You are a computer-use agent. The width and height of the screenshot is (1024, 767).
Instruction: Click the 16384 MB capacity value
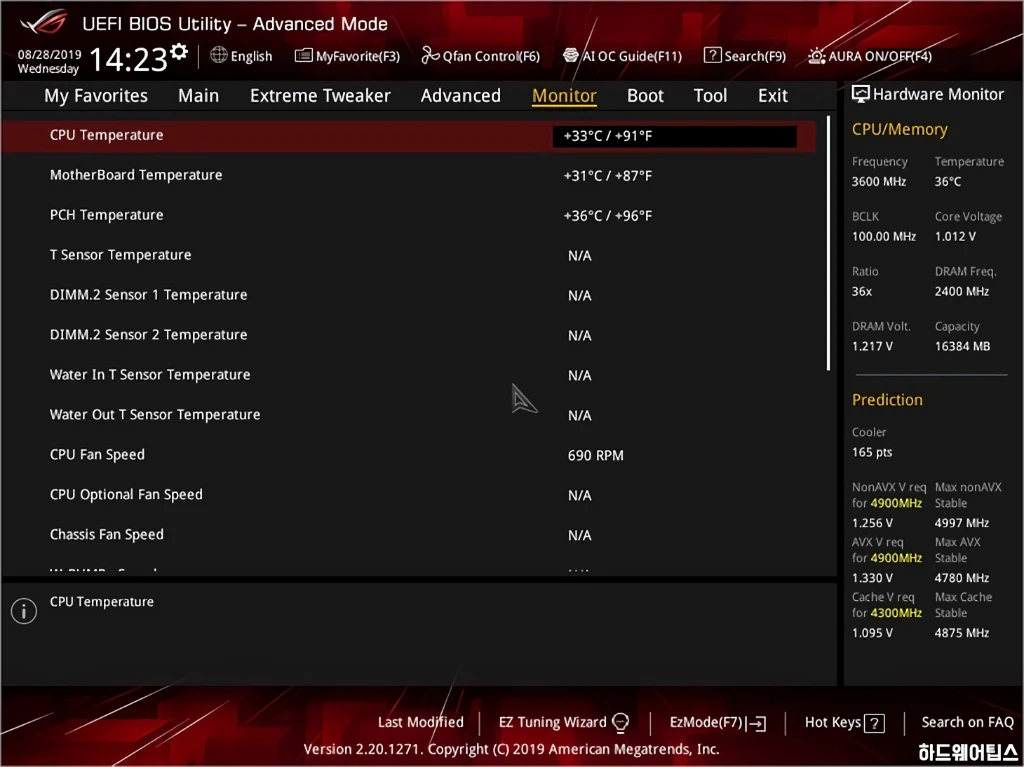[962, 346]
